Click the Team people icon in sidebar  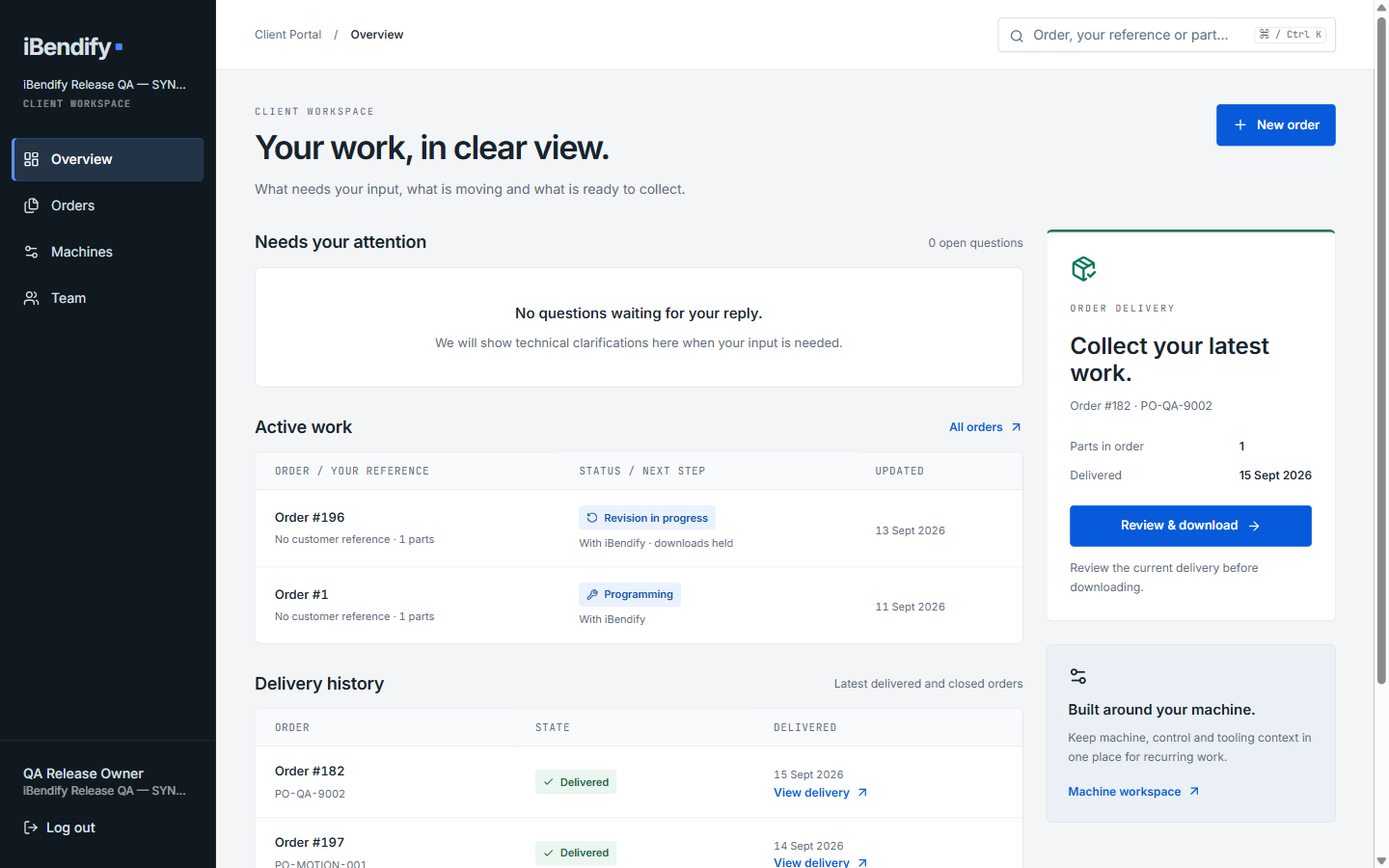click(x=32, y=298)
